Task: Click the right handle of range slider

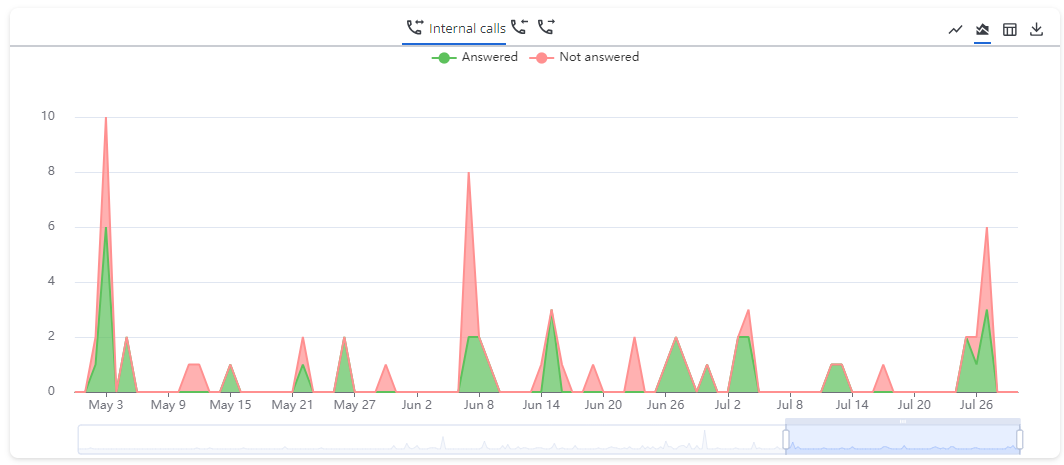Action: click(1019, 439)
